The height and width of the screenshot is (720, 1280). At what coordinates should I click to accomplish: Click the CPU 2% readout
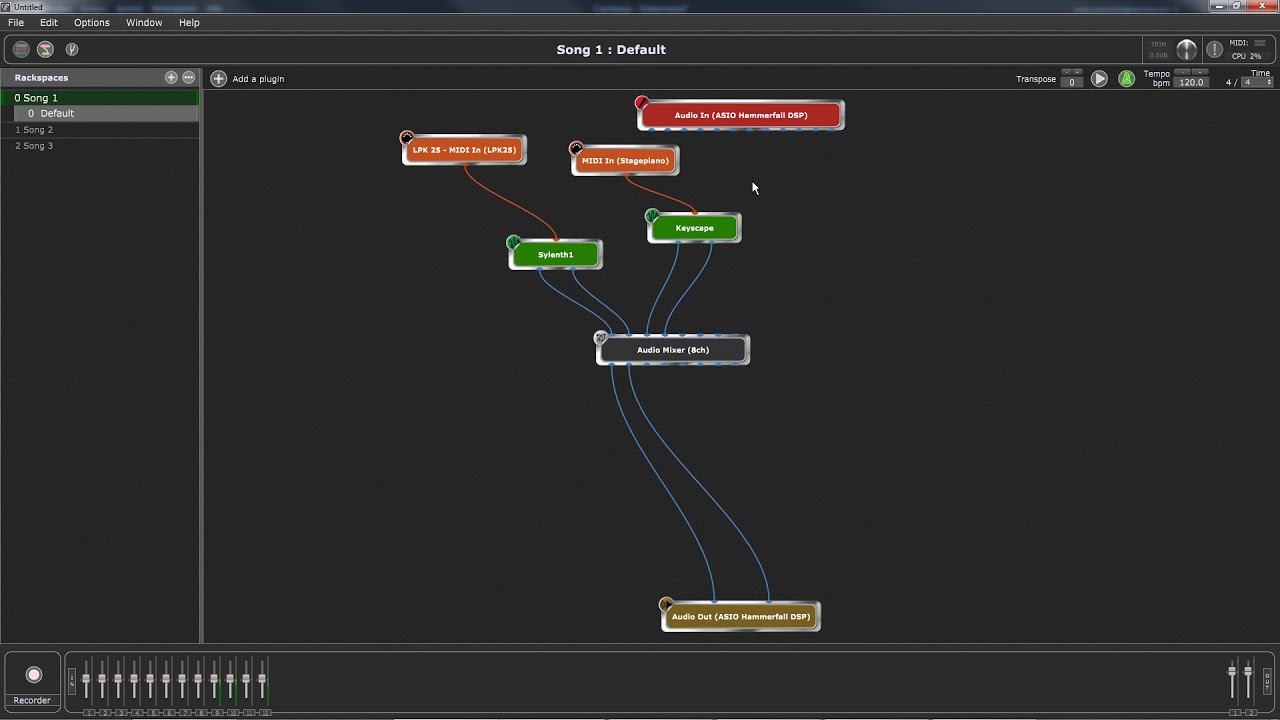[x=1246, y=56]
